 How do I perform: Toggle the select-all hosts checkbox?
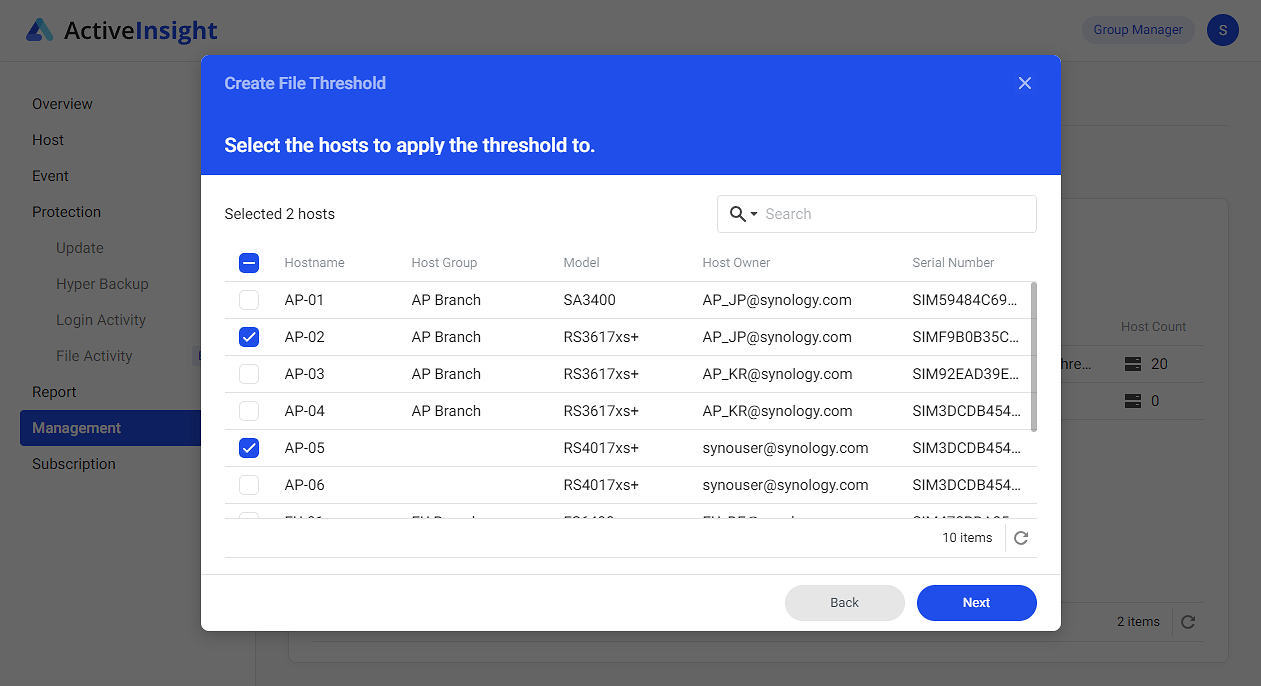pos(248,263)
